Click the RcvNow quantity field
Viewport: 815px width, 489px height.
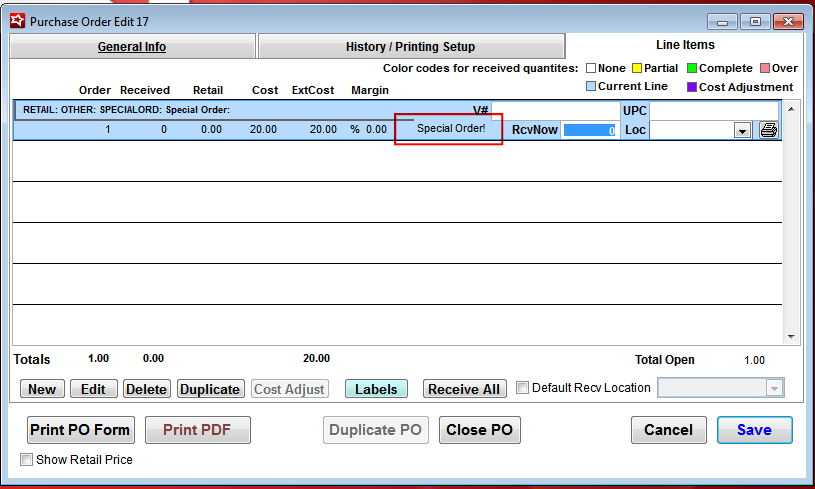(x=590, y=130)
